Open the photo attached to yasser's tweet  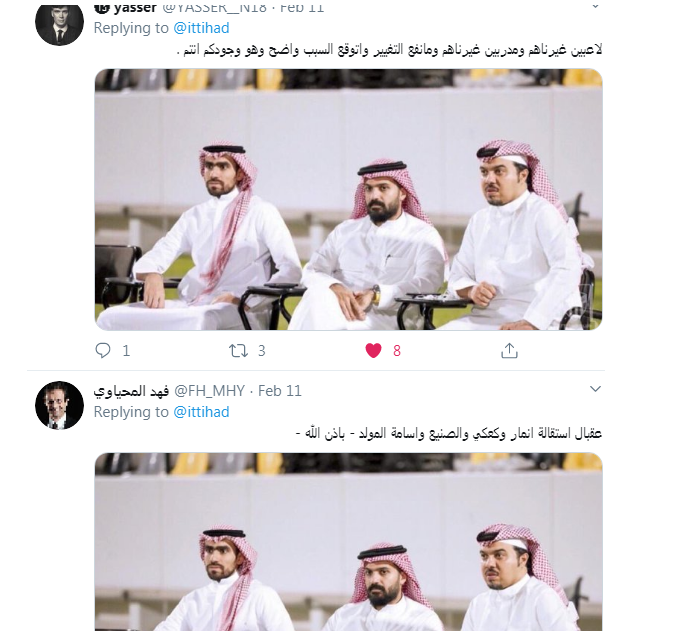click(x=348, y=199)
